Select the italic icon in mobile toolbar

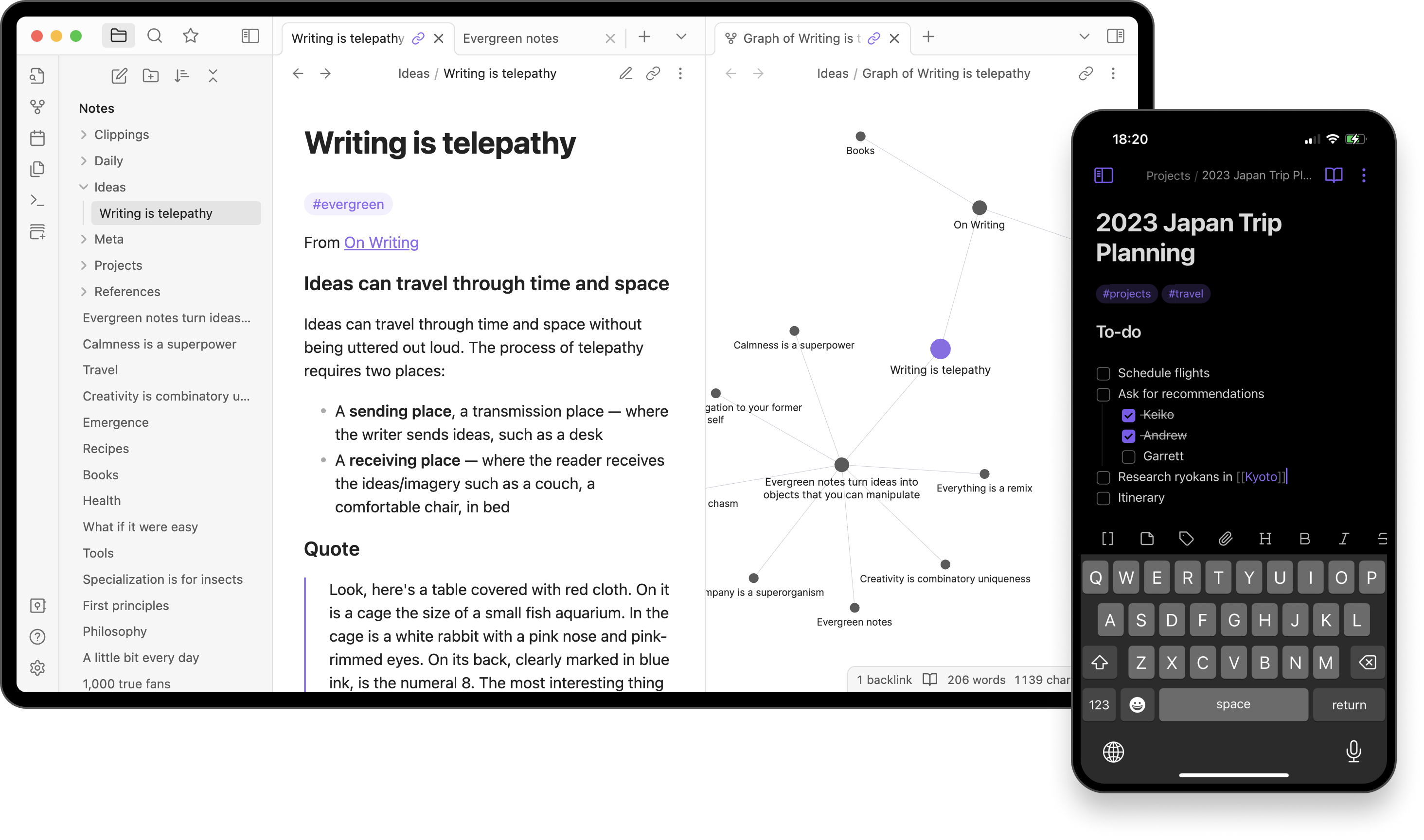(1342, 539)
